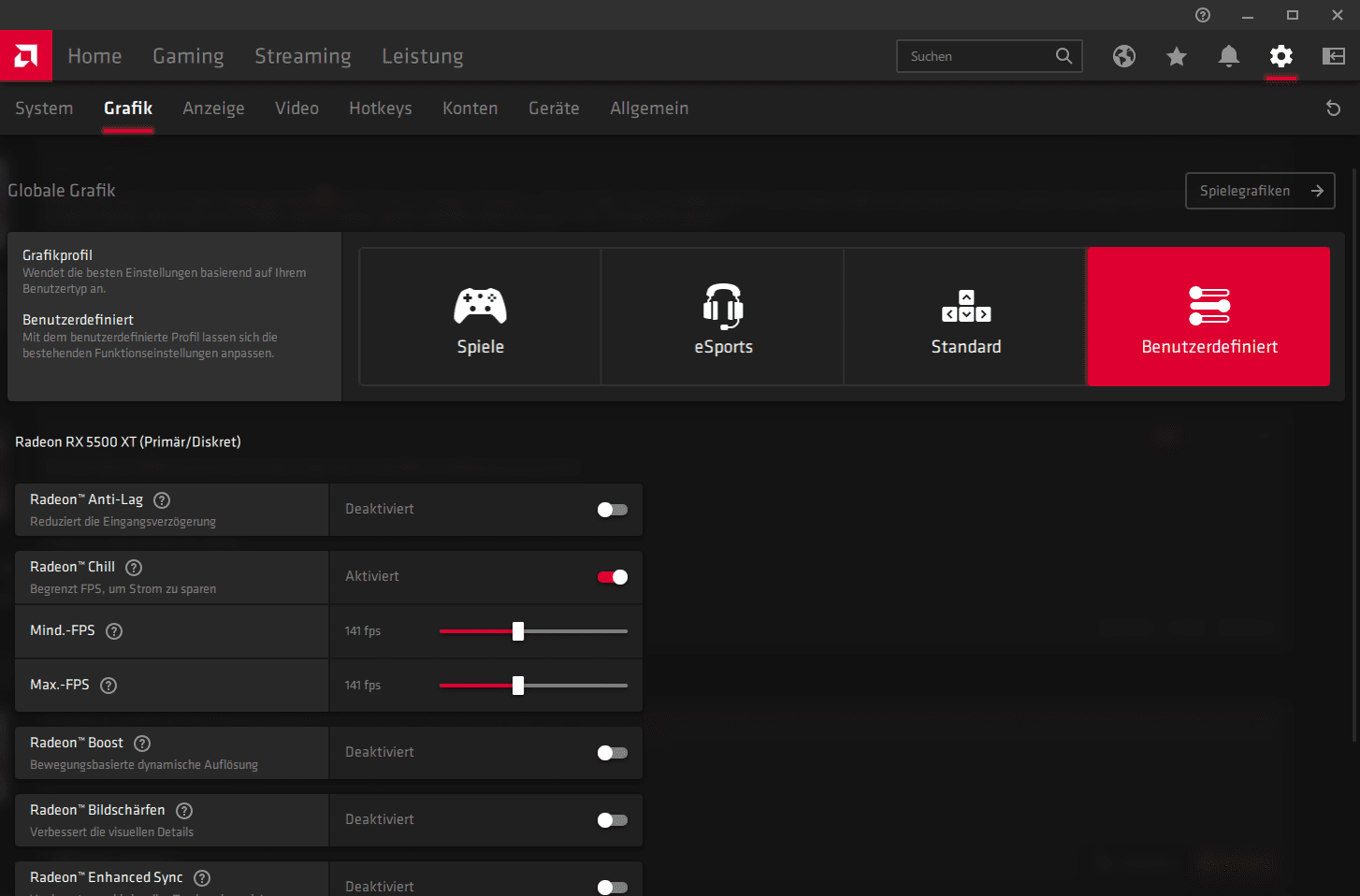This screenshot has width=1360, height=896.
Task: Minimize the Radeon Software window
Action: point(1248,15)
